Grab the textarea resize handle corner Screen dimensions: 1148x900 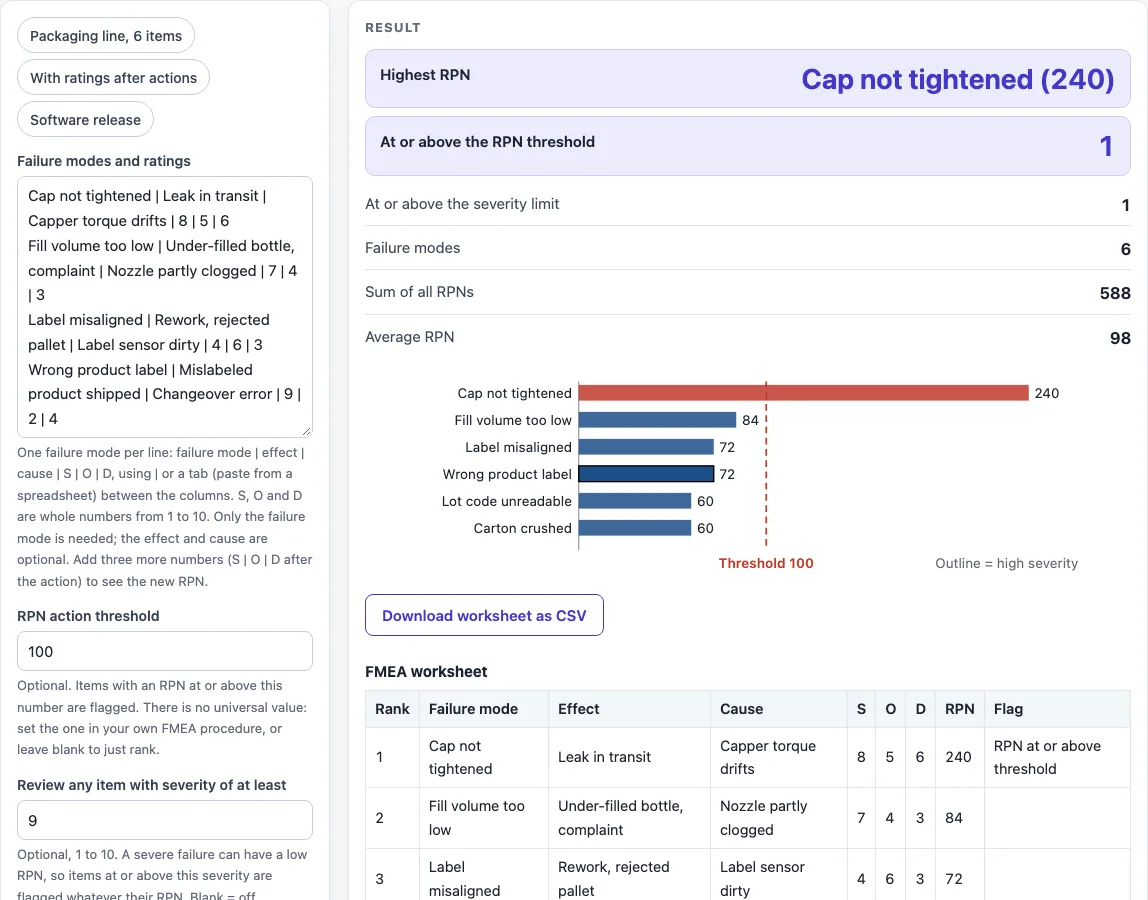pos(307,431)
